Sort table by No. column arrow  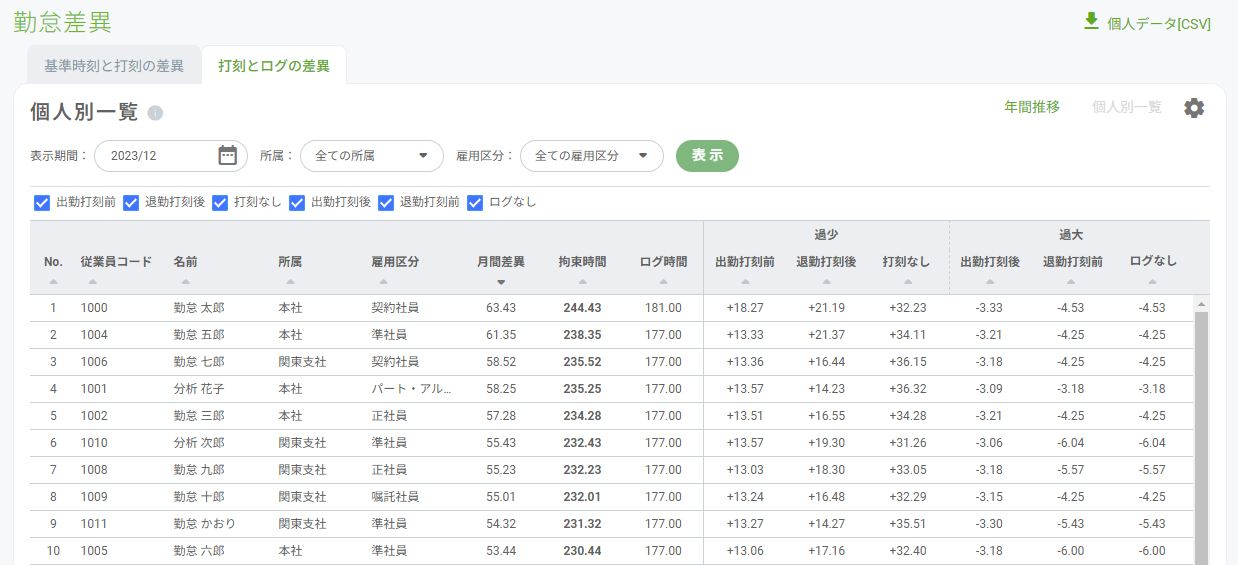point(53,282)
